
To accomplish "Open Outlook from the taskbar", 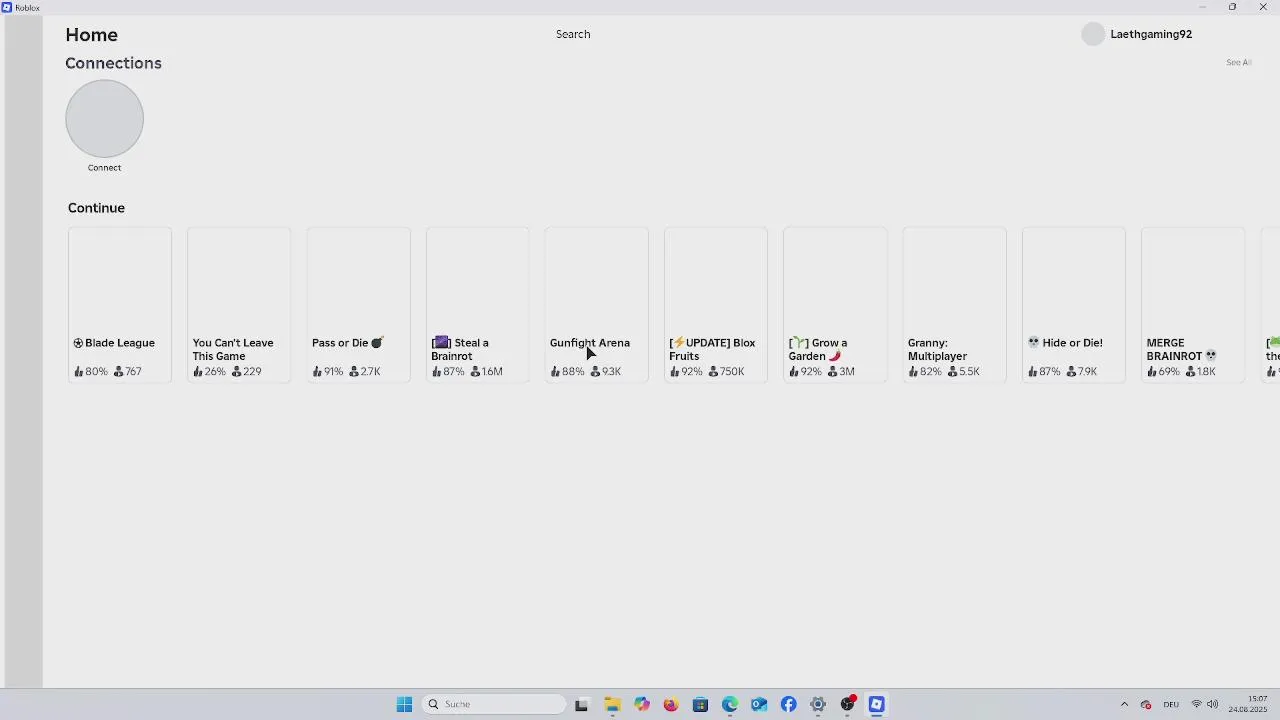I will [759, 704].
